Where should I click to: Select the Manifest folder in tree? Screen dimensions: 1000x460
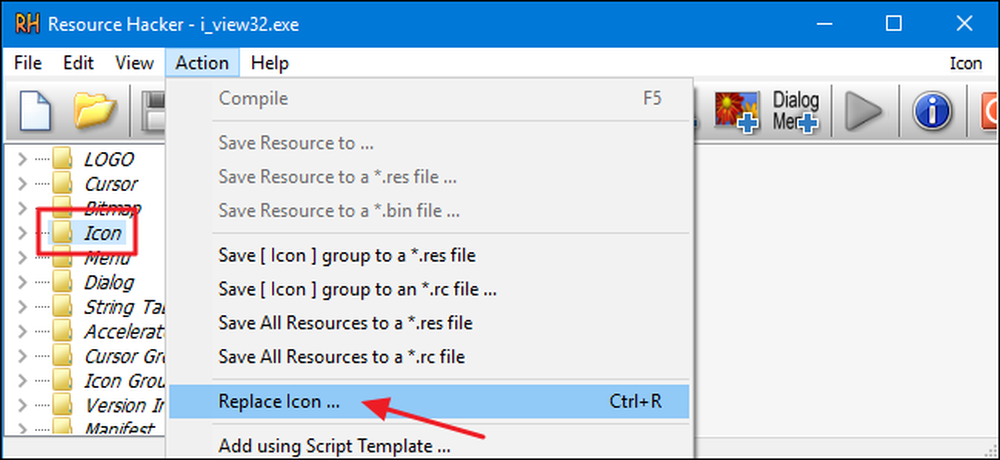pyautogui.click(x=119, y=427)
